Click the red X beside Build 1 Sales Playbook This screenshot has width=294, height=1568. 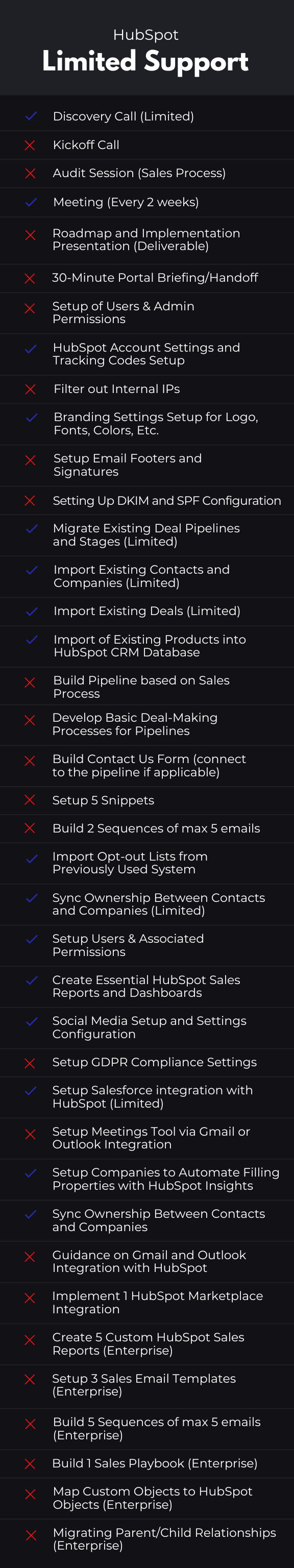29,1464
